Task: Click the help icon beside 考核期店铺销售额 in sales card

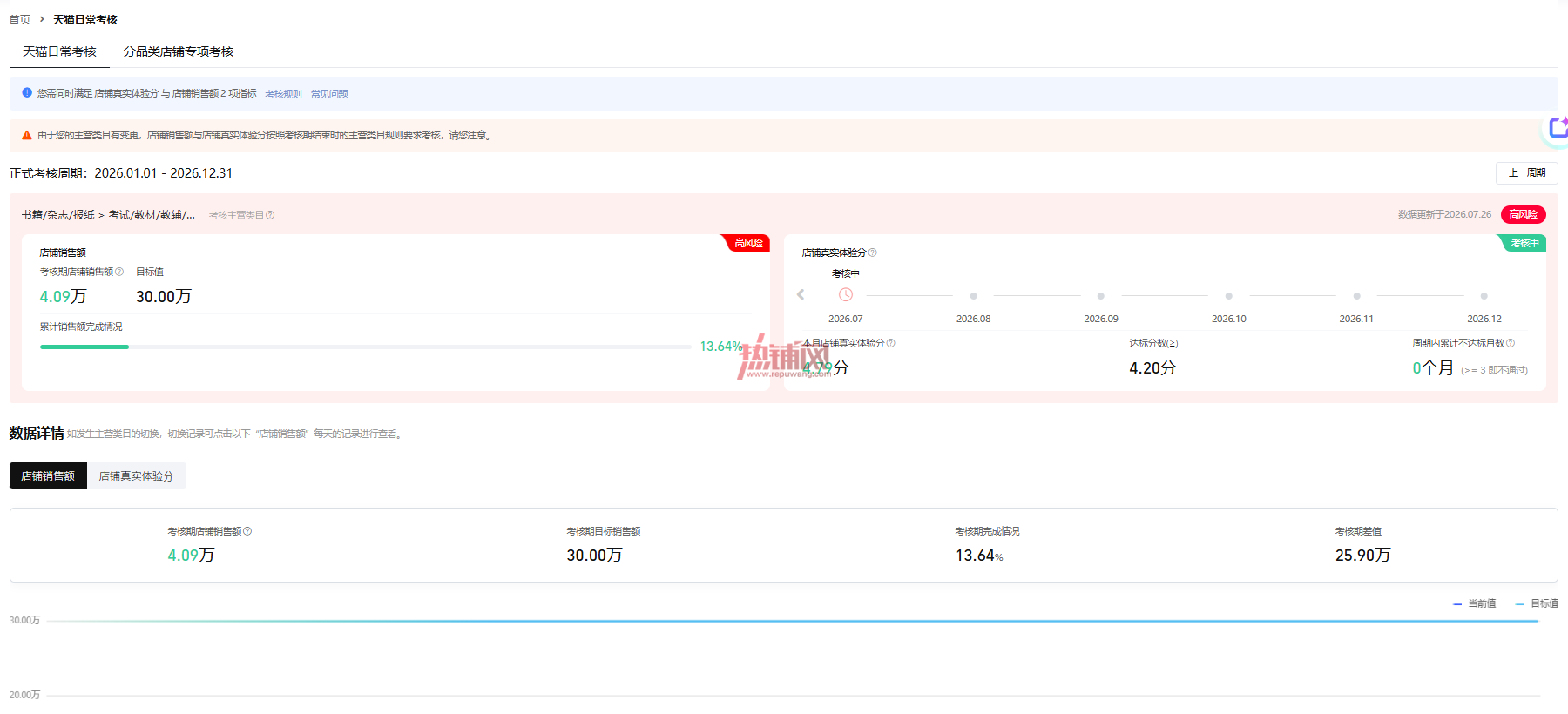Action: click(x=119, y=272)
